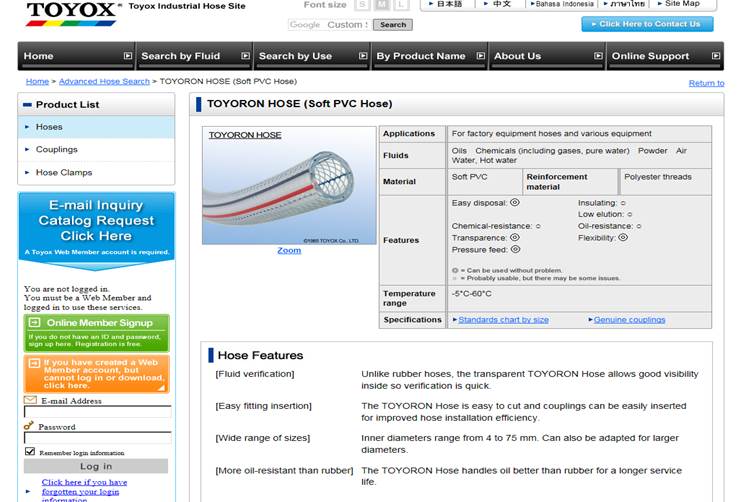This screenshot has height=502, width=739.
Task: Open Online Support menu
Action: coord(665,56)
